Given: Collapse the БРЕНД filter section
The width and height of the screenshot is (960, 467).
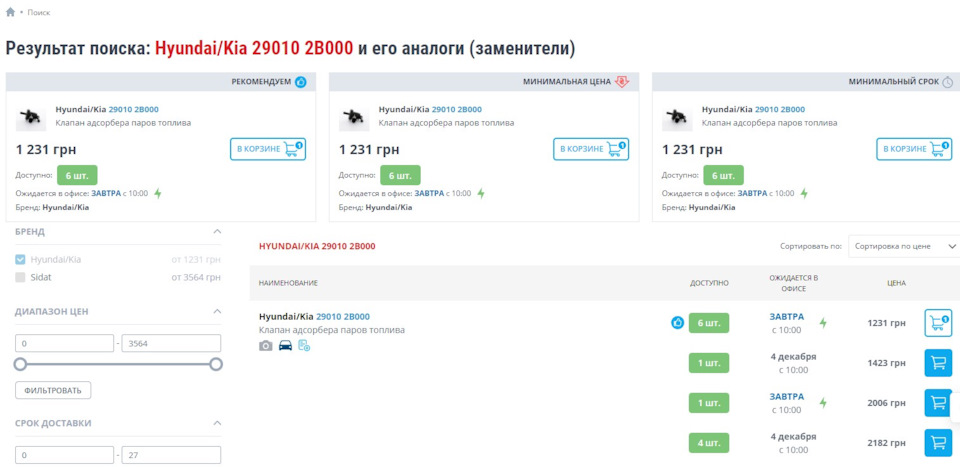Looking at the screenshot, I should pos(217,232).
